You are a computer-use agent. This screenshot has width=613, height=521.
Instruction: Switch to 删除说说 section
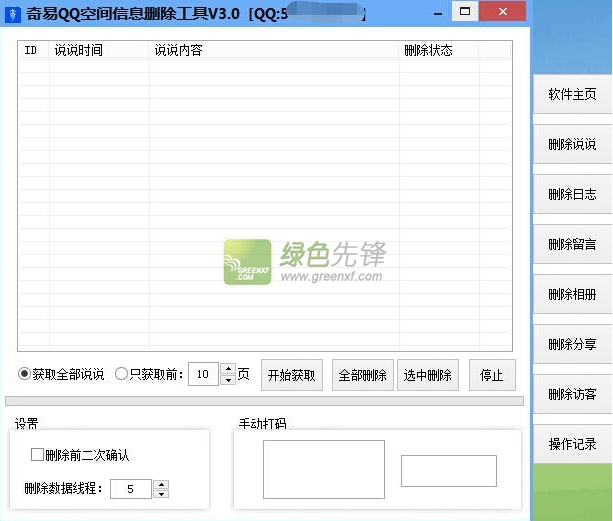[572, 144]
